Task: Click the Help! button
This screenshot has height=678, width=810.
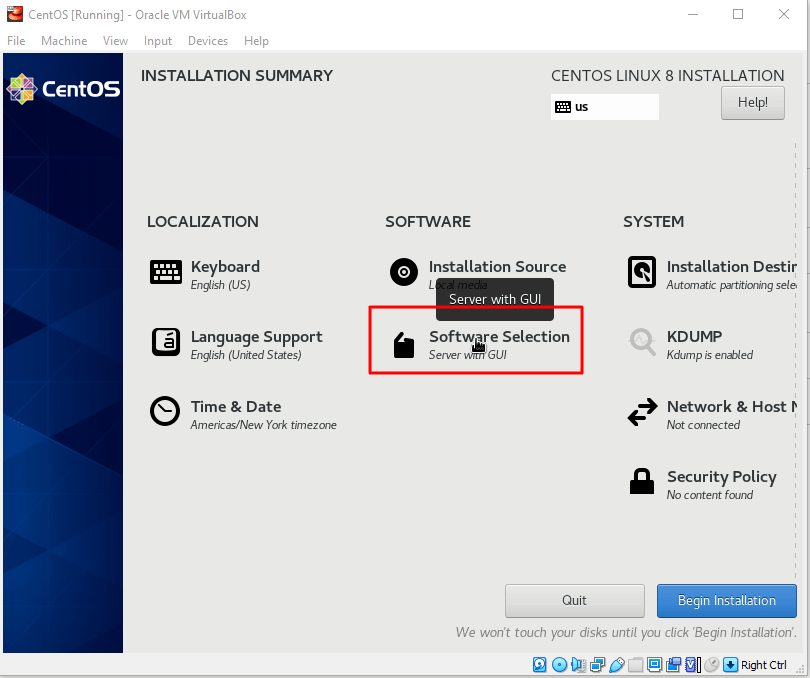Action: [753, 103]
